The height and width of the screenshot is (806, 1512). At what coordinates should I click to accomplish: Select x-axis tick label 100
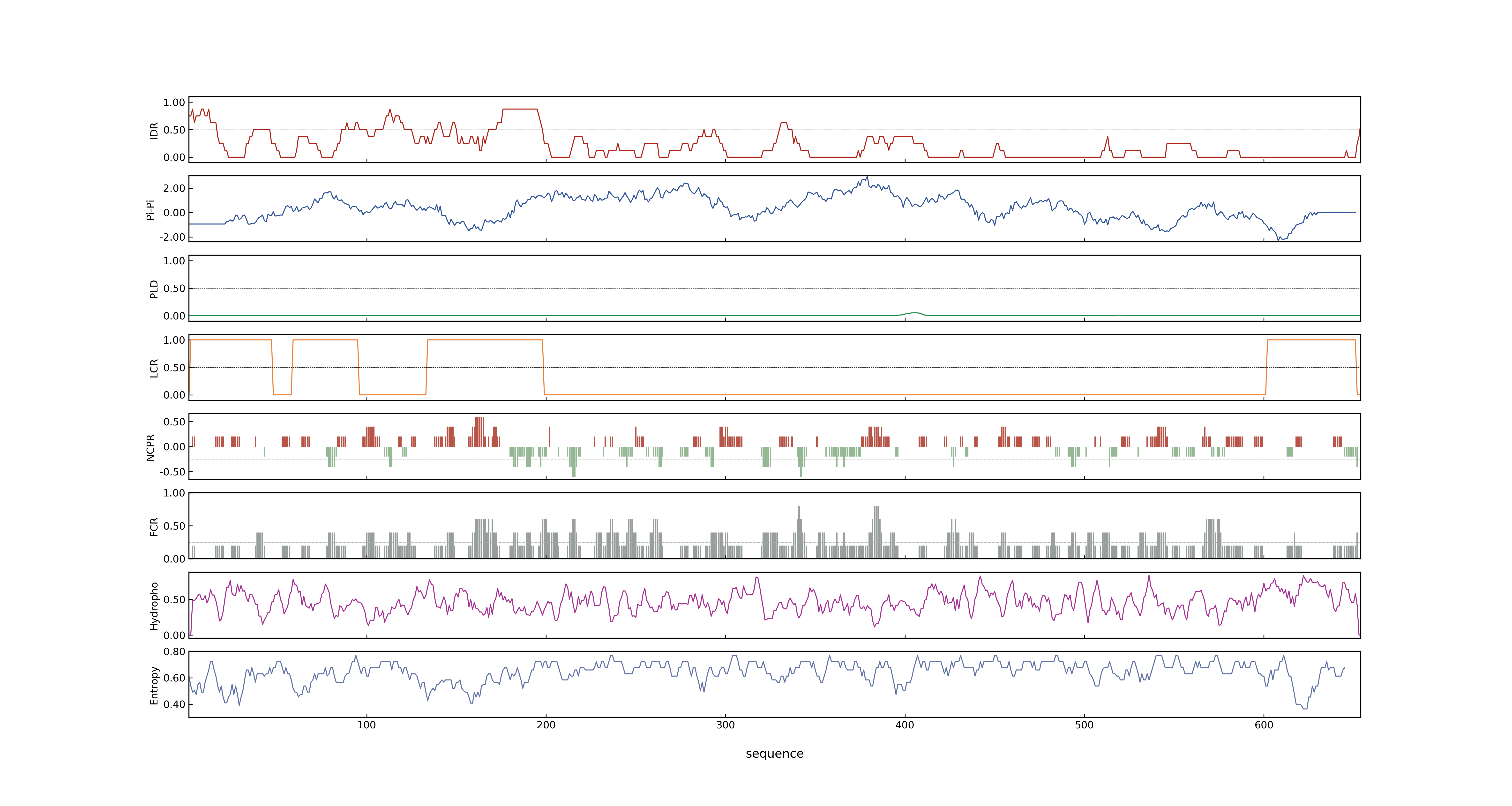pos(367,725)
